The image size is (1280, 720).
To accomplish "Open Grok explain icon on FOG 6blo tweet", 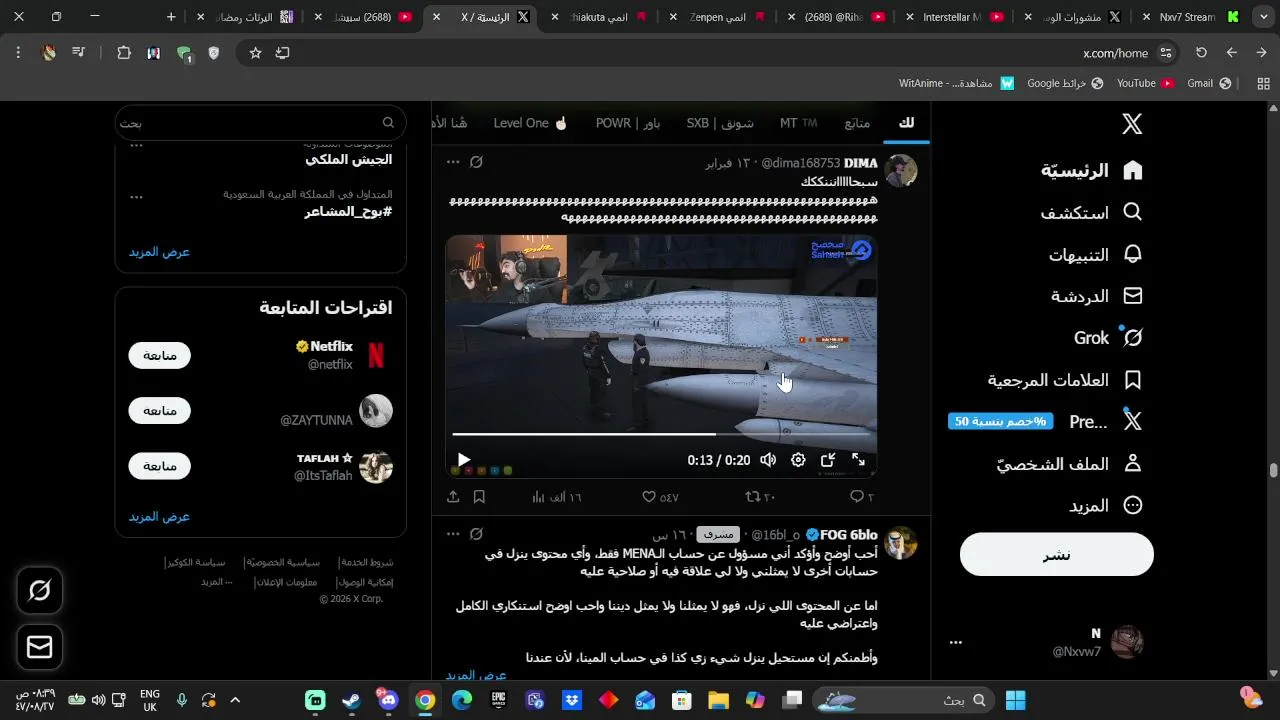I will [477, 534].
